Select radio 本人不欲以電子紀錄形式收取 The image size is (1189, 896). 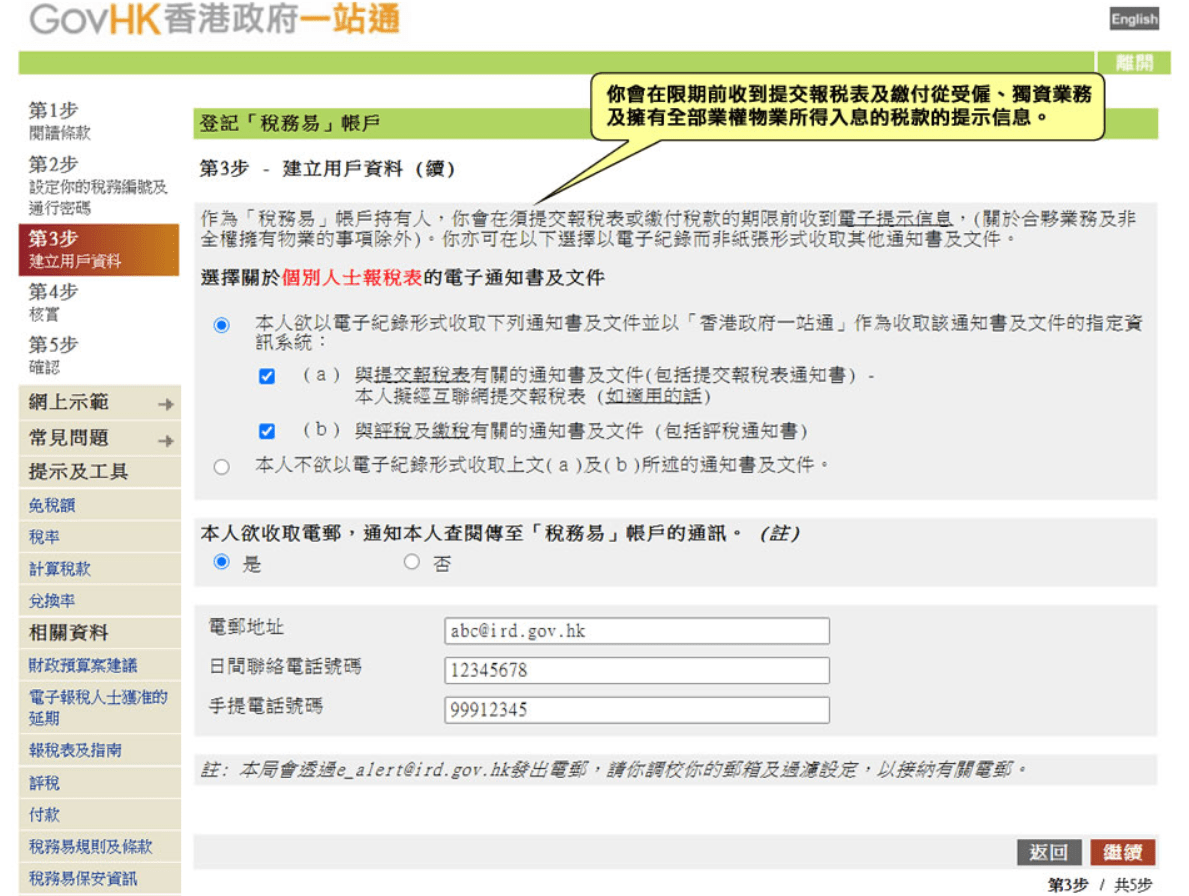pyautogui.click(x=221, y=466)
